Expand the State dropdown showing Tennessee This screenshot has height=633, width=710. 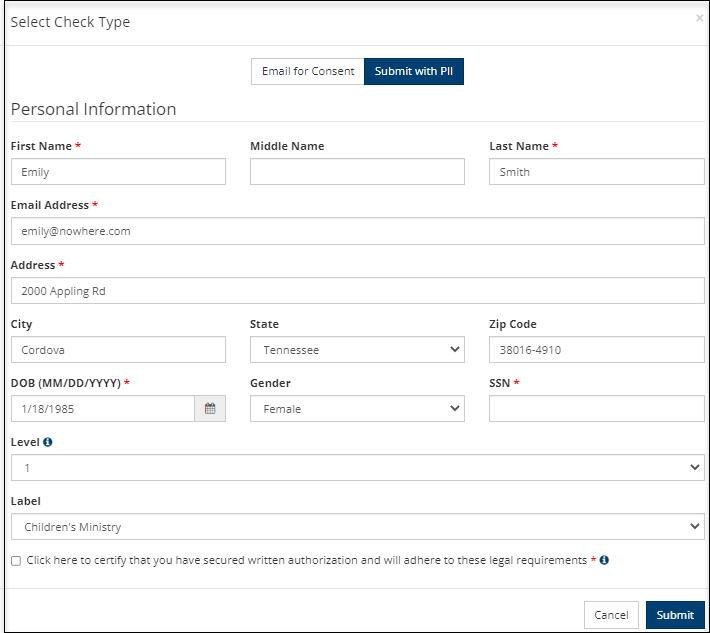357,350
